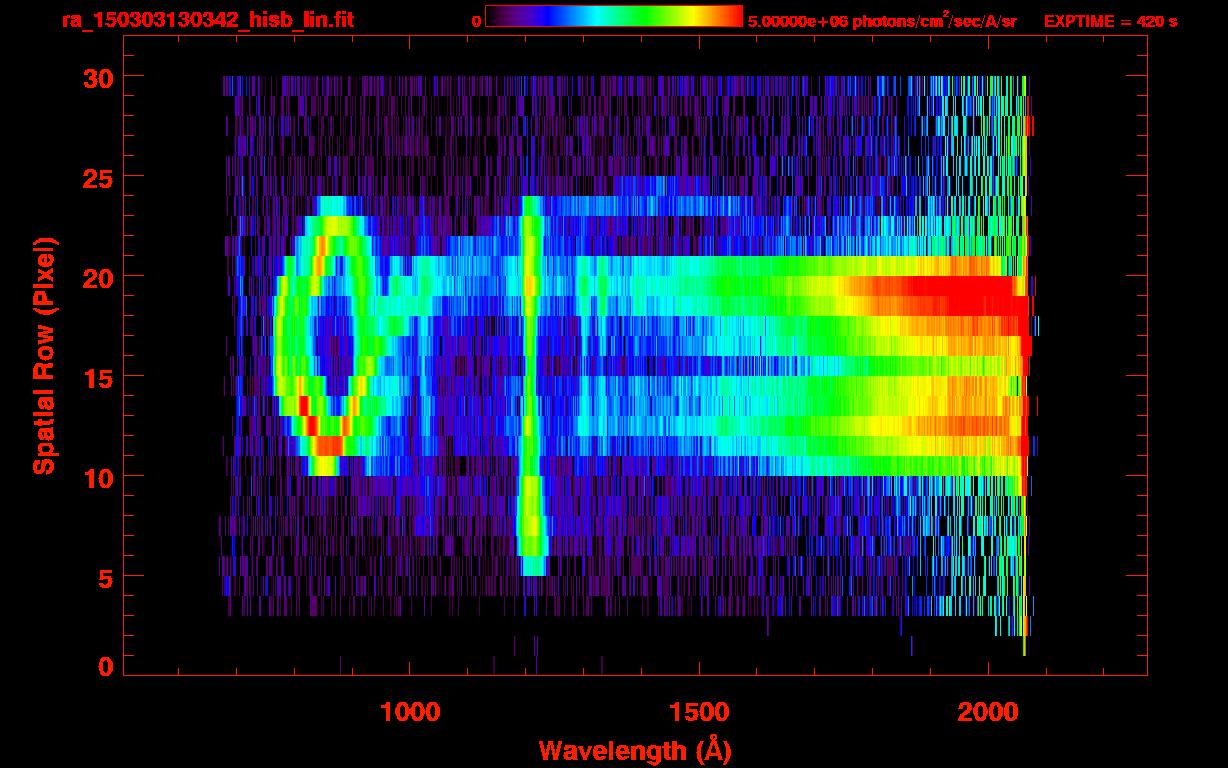This screenshot has height=768, width=1228.
Task: Click the 5.00000e+06 photons colorbar maximum label
Action: click(883, 21)
